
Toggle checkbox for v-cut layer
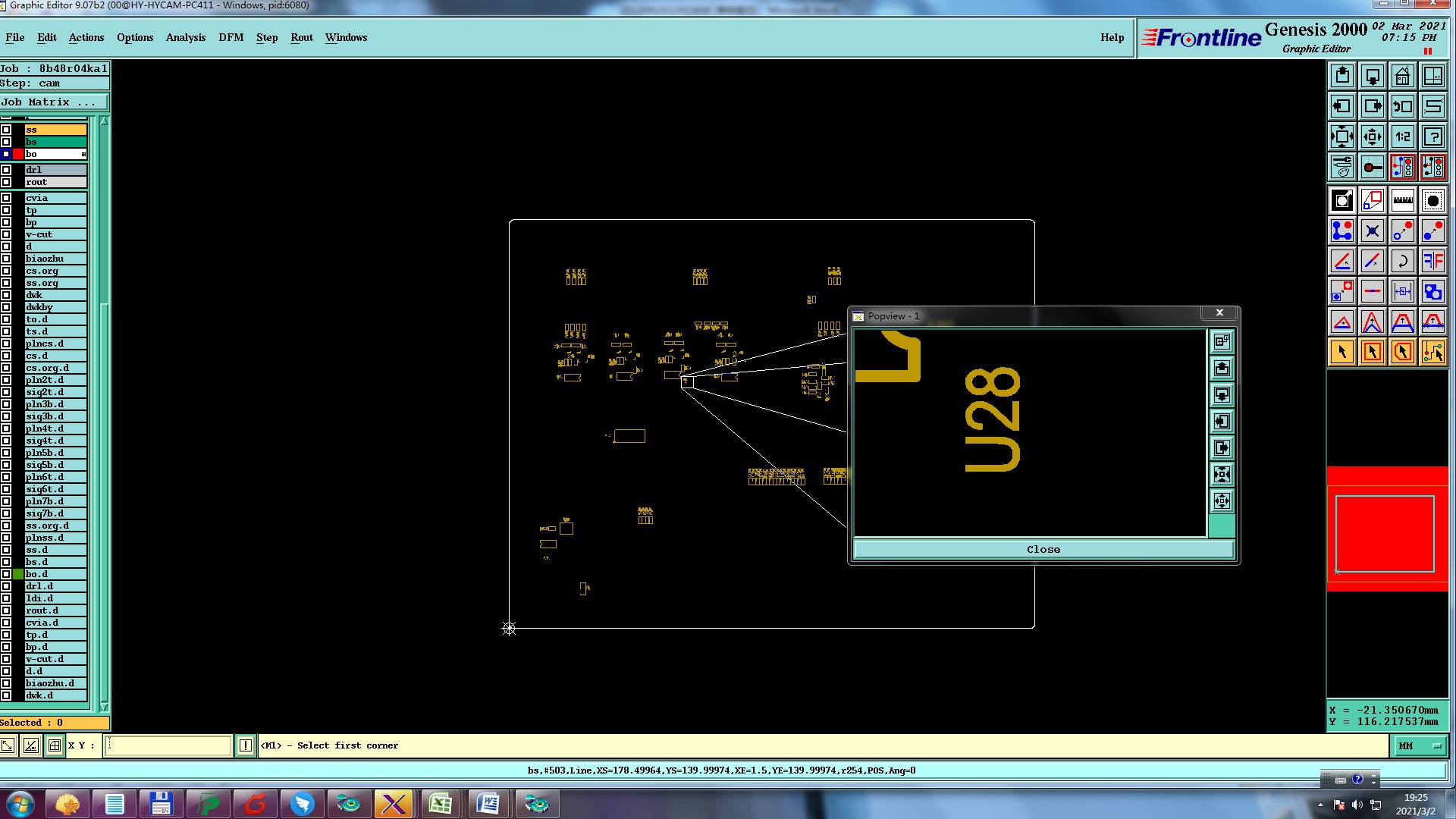pyautogui.click(x=6, y=234)
